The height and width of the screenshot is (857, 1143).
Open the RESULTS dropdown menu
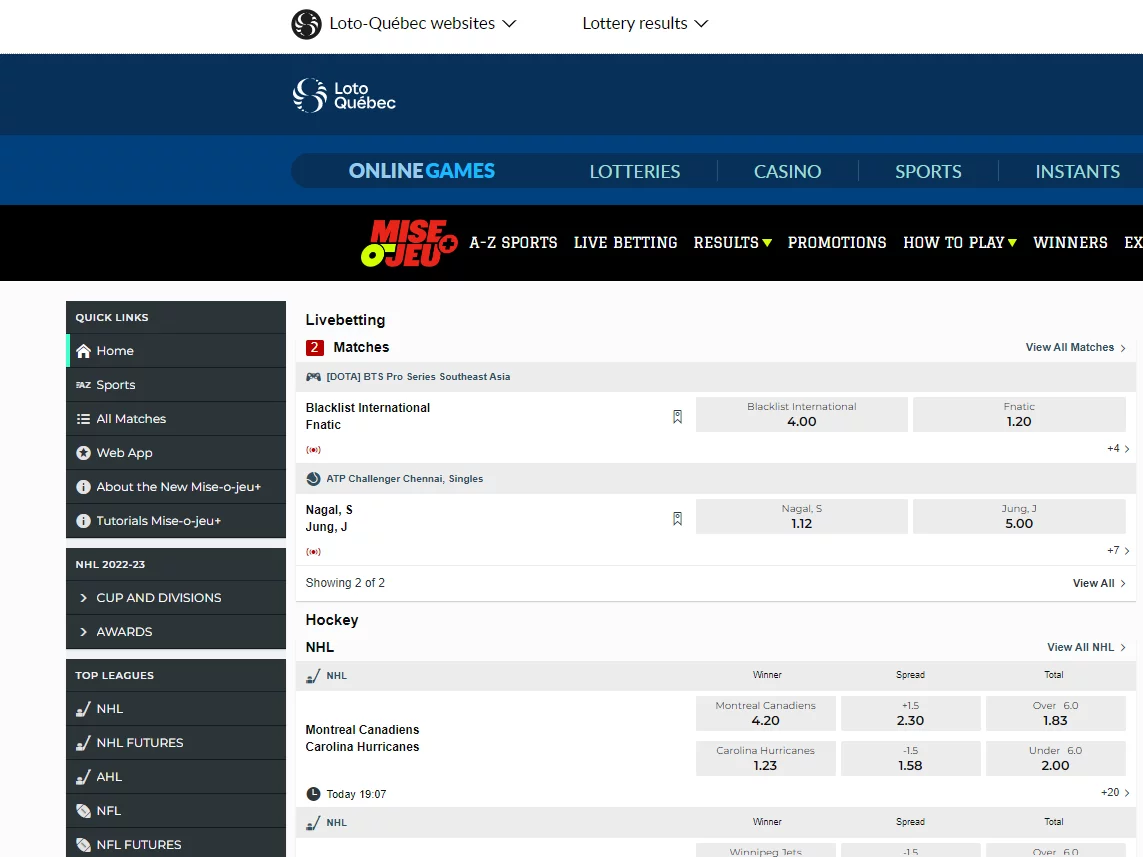click(733, 243)
